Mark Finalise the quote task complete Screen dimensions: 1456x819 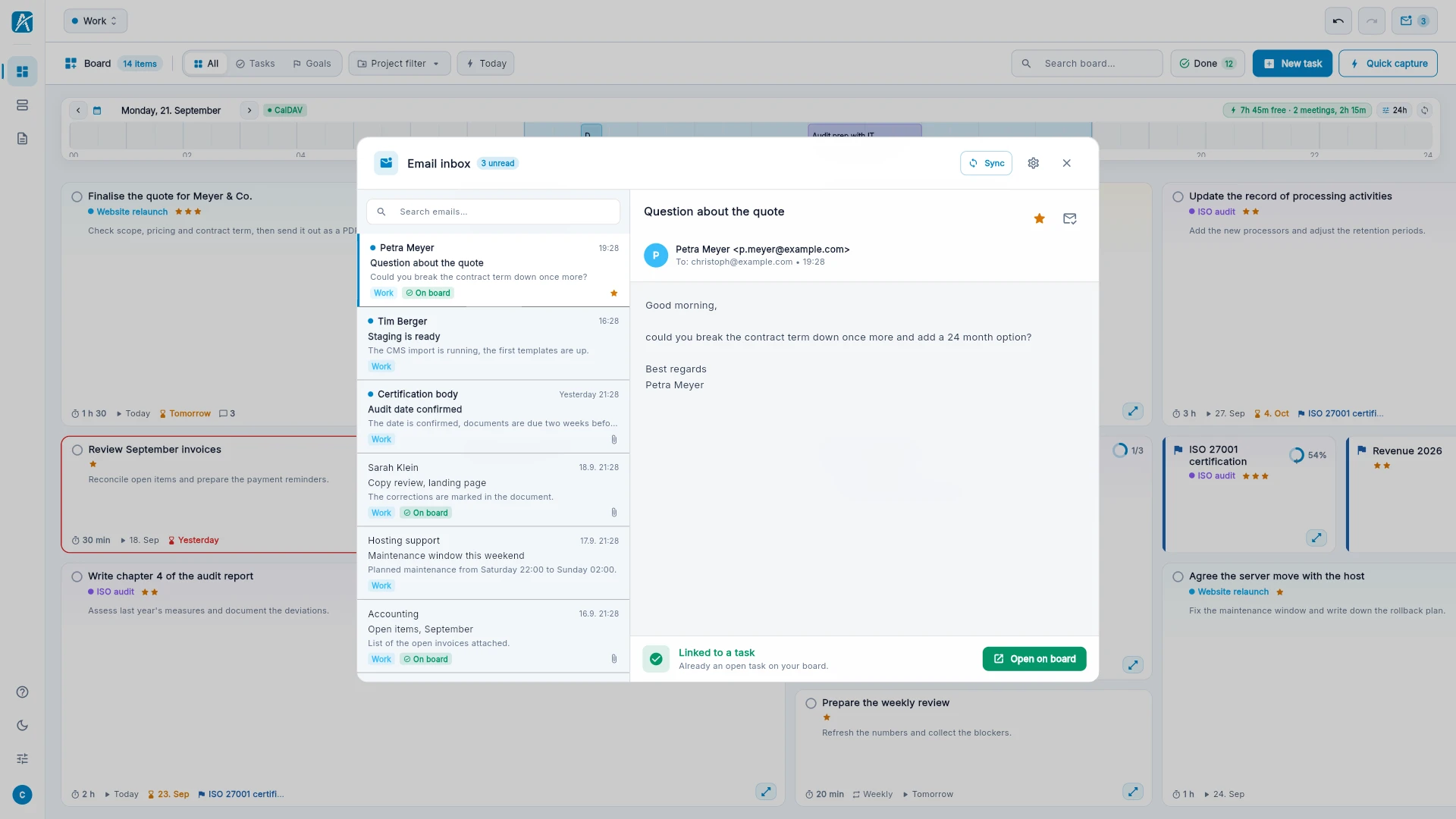coord(77,196)
